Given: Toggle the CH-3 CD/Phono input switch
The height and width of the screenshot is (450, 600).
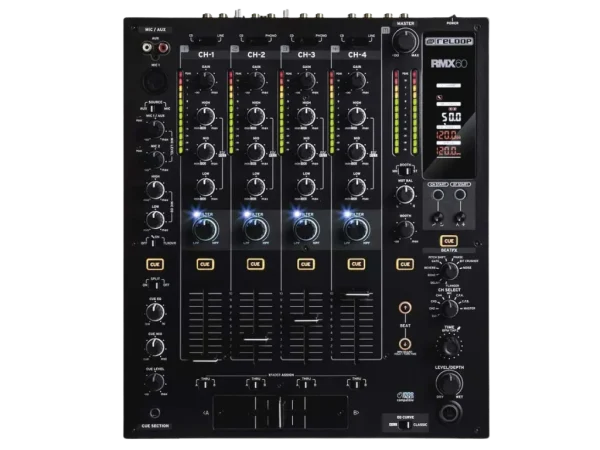Looking at the screenshot, I should (306, 40).
